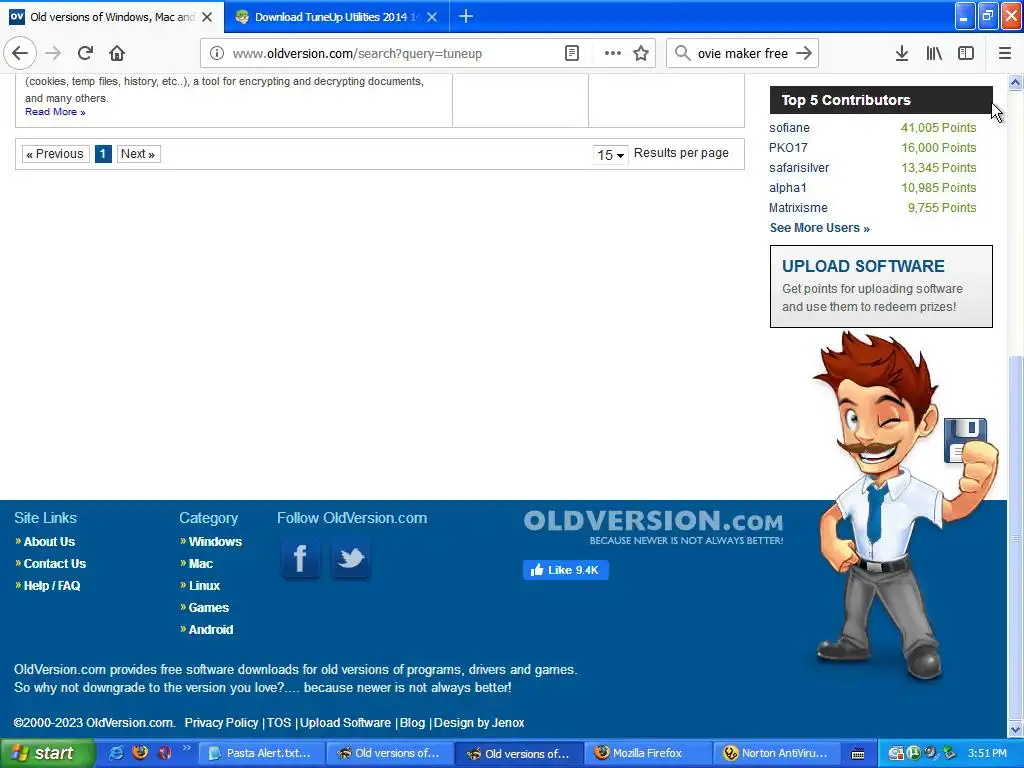
Task: Switch to Pasta Alert.txt taskbar window
Action: 259,753
